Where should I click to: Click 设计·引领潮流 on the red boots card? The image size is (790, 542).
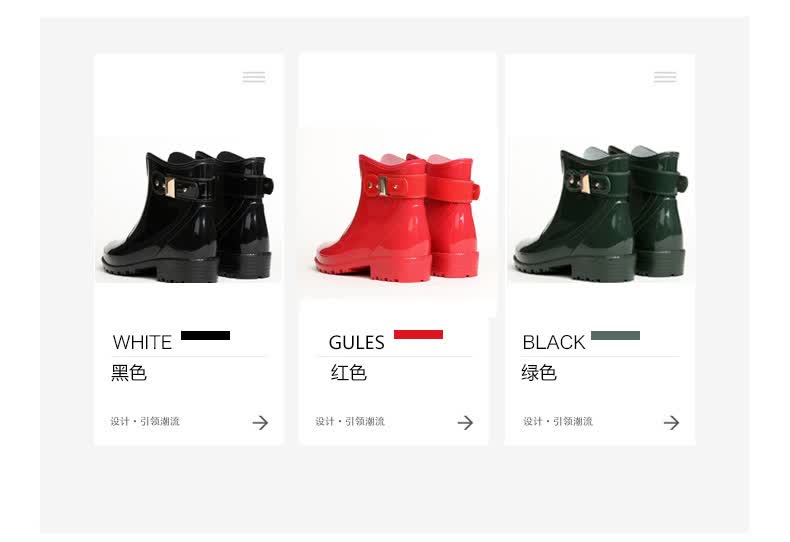point(350,421)
